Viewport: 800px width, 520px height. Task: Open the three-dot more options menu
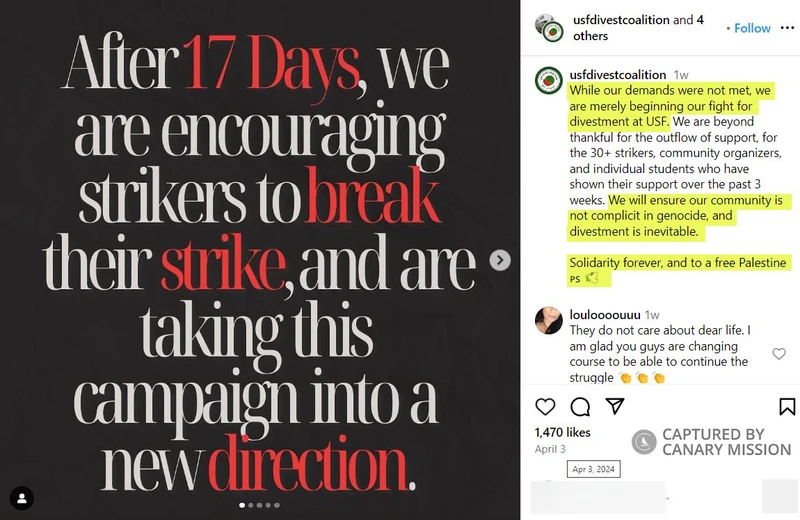point(786,28)
